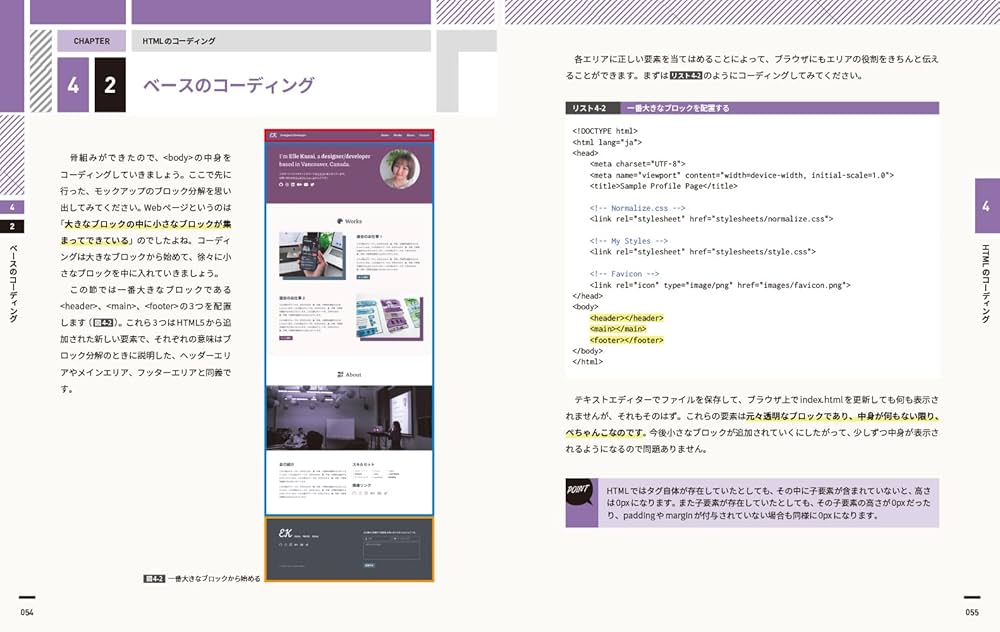Click the icon next to the About heading
This screenshot has height=632, width=1000.
click(x=340, y=373)
